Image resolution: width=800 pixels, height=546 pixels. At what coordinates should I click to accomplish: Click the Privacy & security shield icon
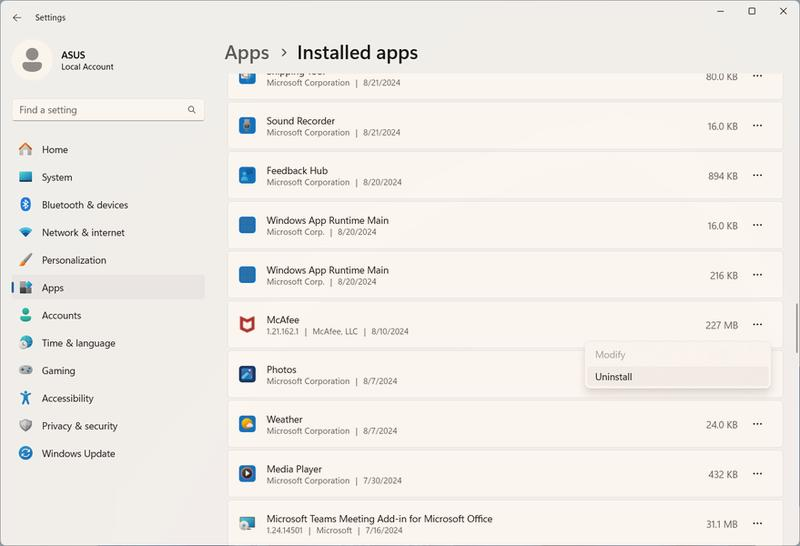(x=26, y=425)
